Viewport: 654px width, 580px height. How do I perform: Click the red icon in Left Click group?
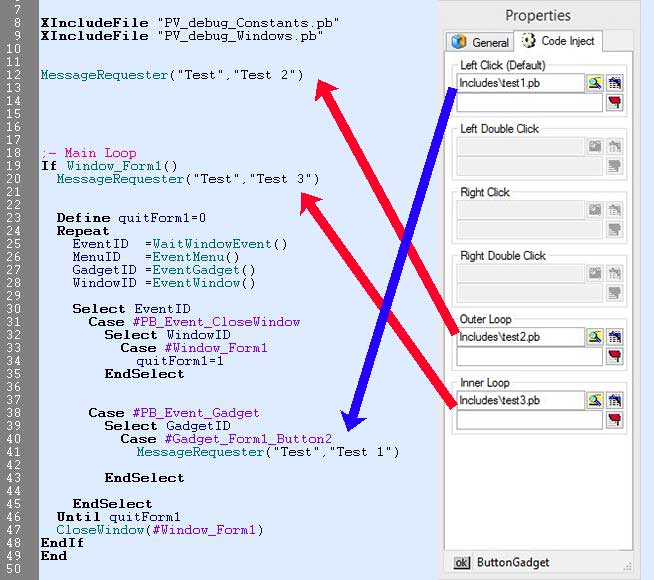(x=615, y=103)
